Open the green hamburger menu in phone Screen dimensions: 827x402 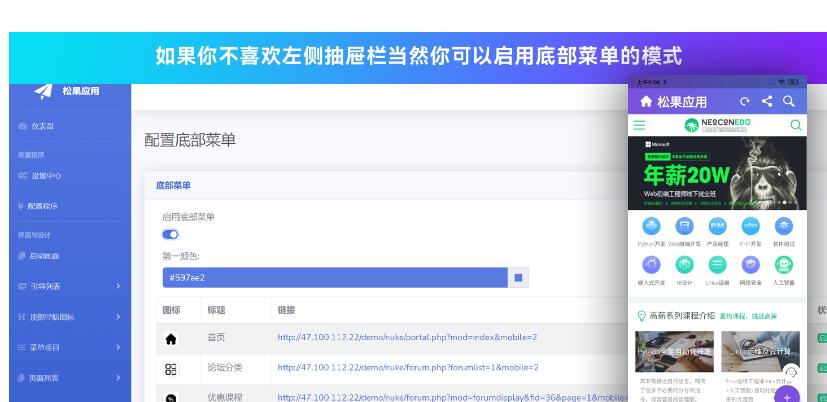[x=639, y=125]
